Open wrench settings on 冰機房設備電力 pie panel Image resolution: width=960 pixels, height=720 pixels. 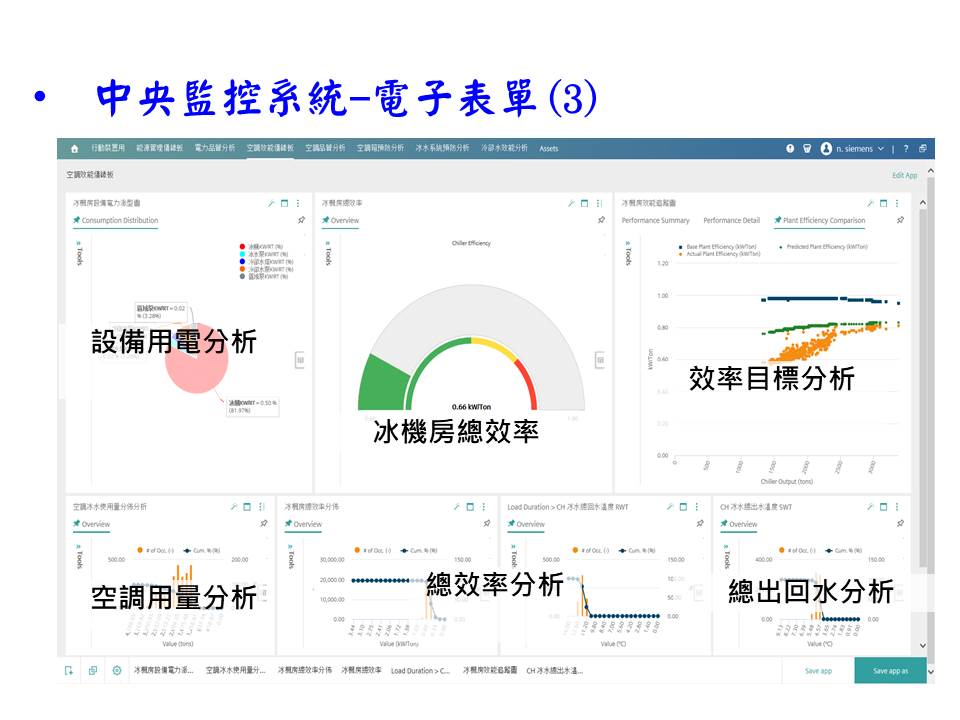click(271, 203)
